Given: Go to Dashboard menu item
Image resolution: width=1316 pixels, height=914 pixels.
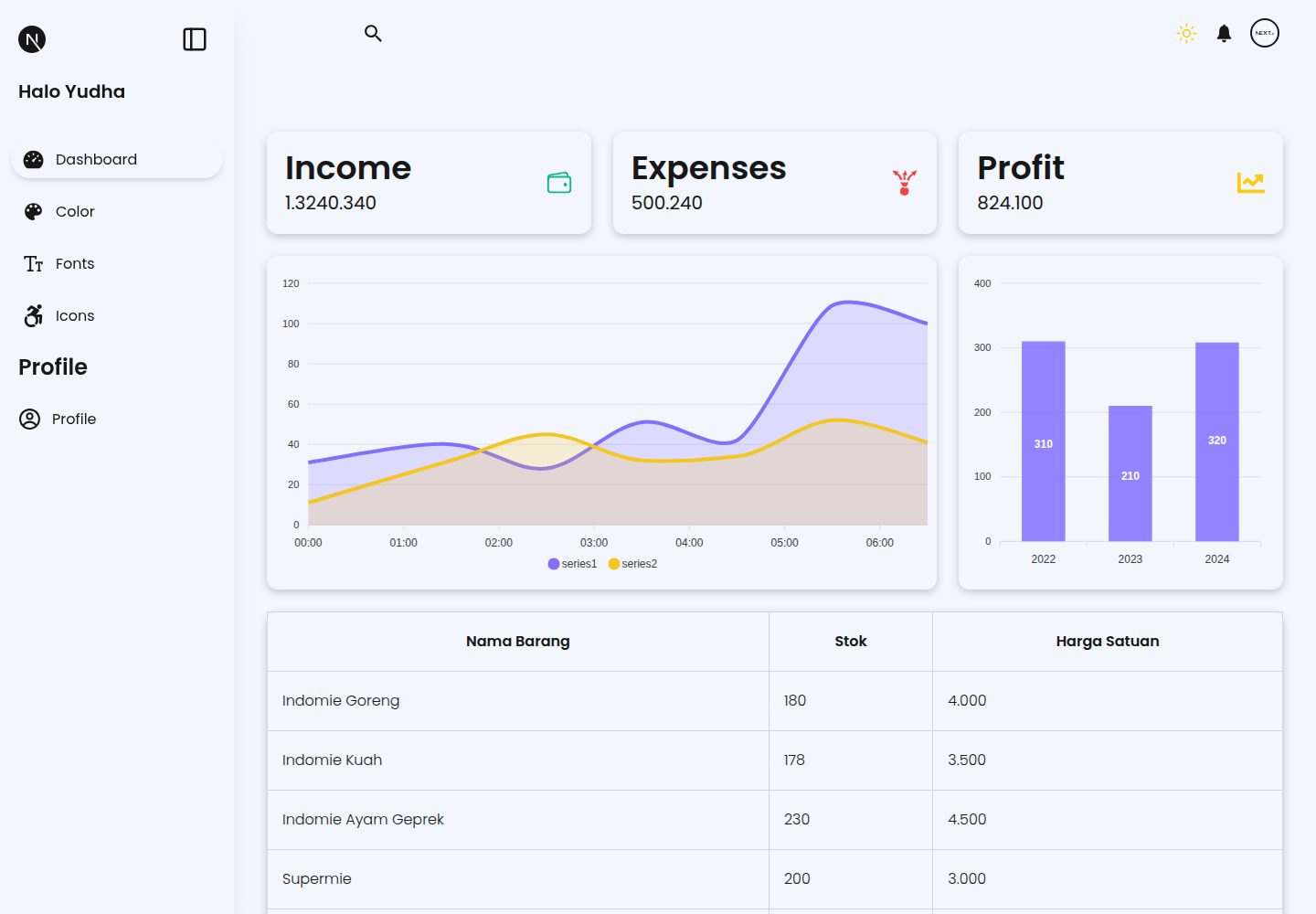Looking at the screenshot, I should pyautogui.click(x=117, y=159).
